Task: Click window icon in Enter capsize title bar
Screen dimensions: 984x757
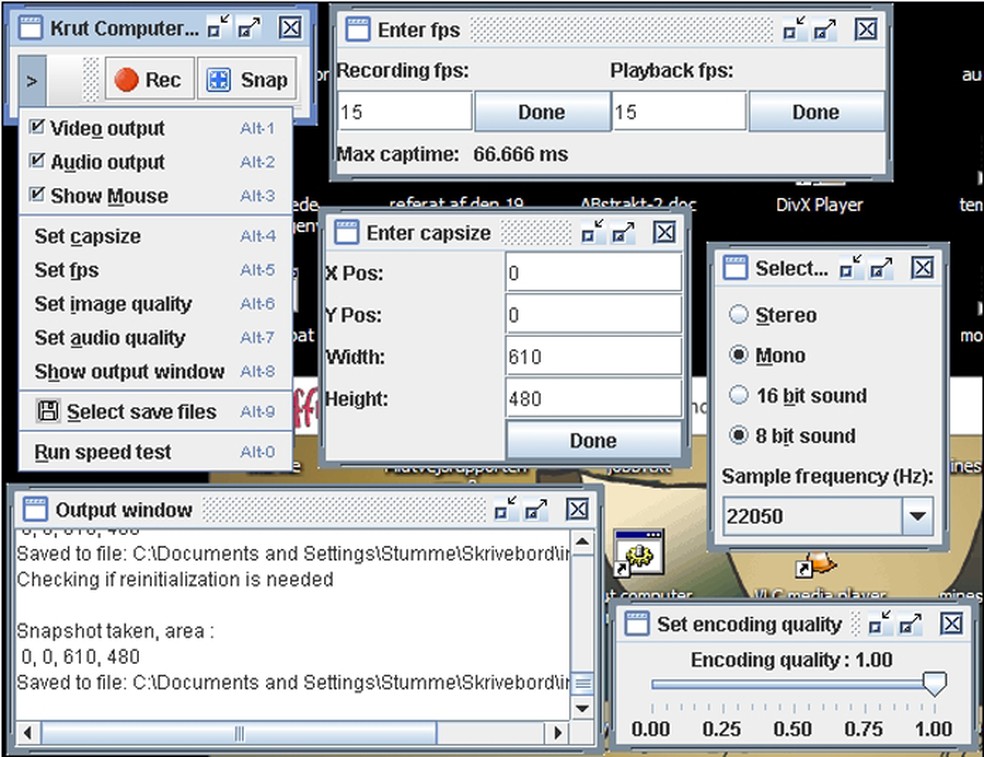Action: pyautogui.click(x=346, y=233)
